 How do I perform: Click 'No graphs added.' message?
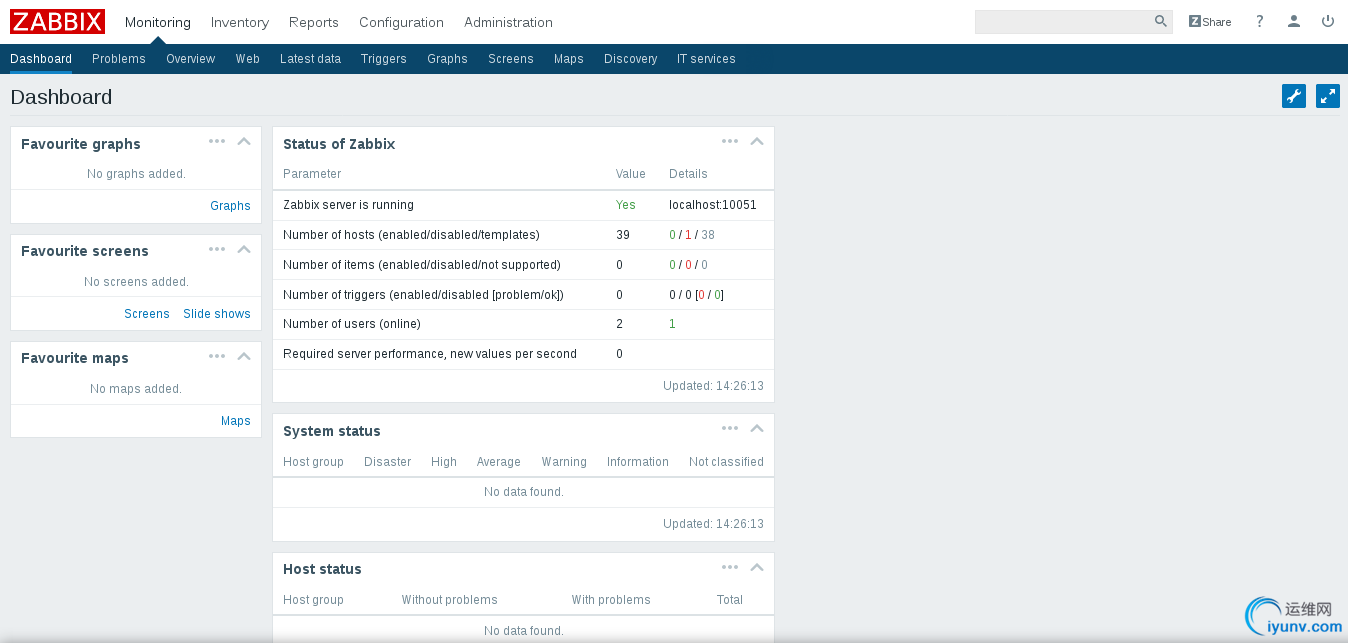(136, 174)
